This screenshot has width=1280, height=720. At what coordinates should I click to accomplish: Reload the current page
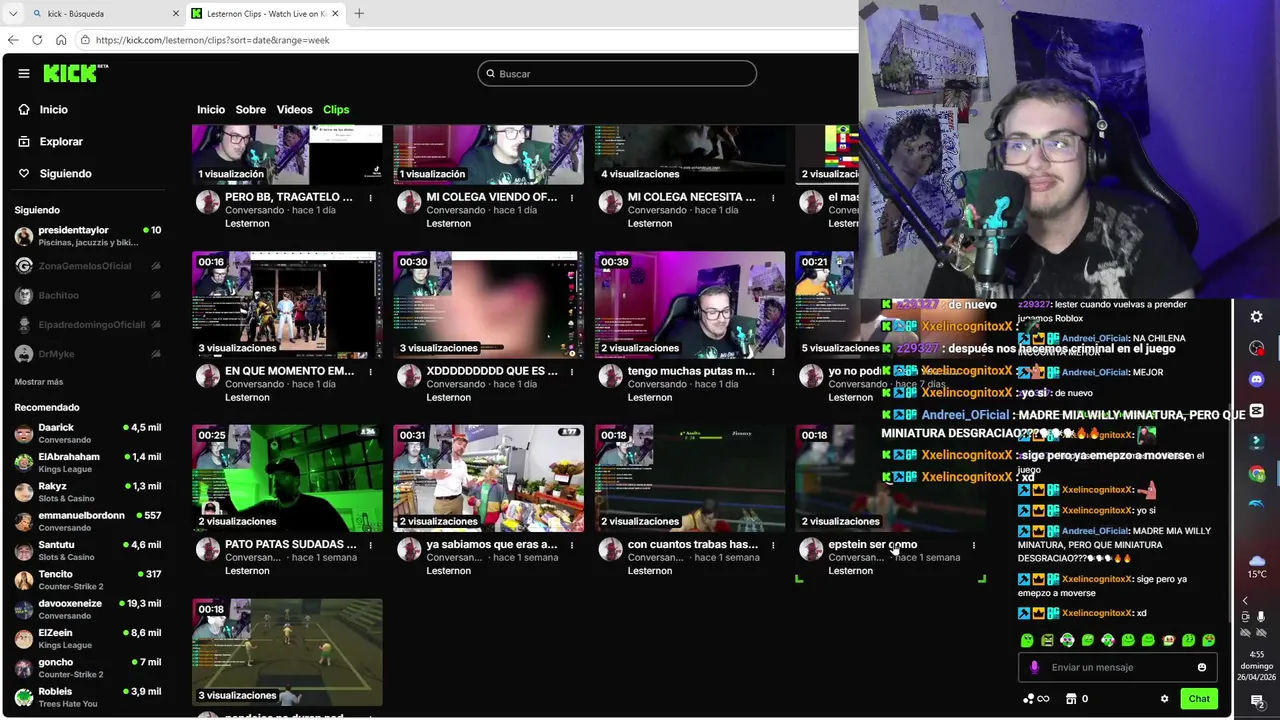point(37,40)
